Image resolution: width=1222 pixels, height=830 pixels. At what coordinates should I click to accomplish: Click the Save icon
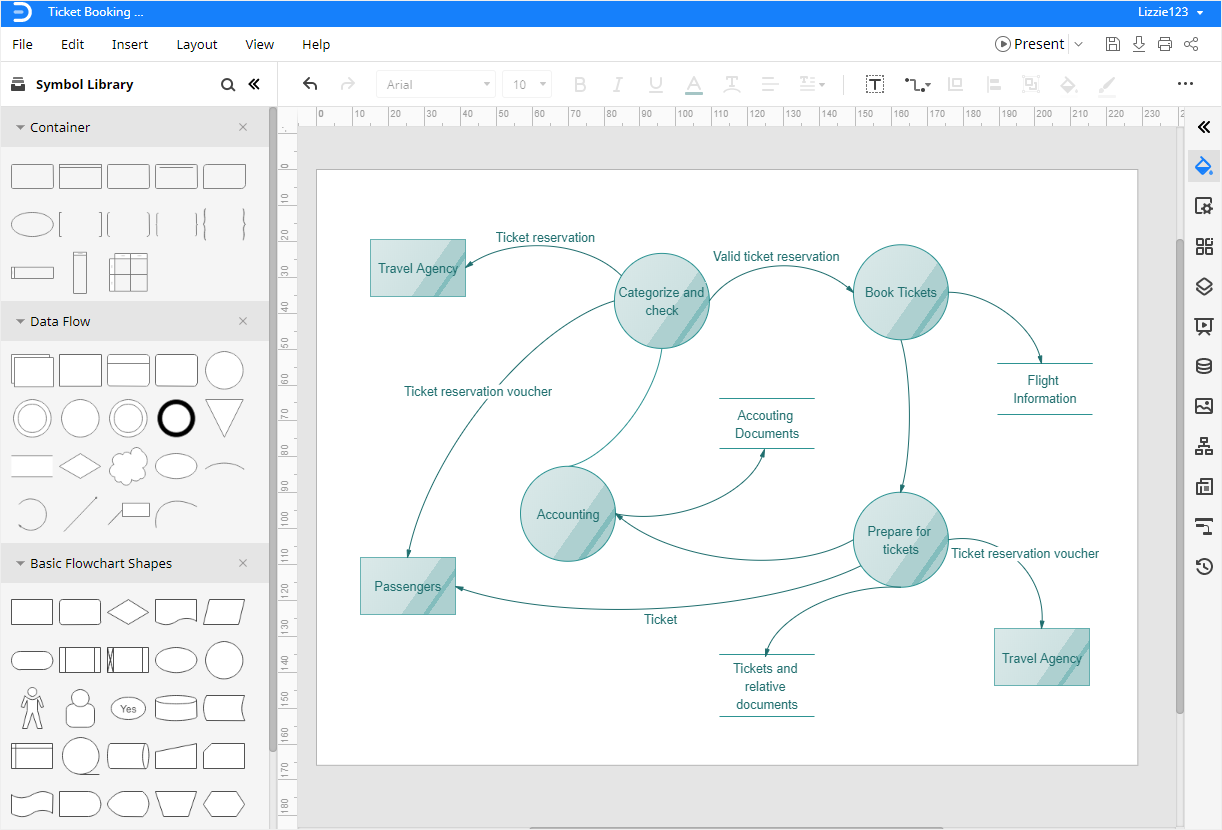pos(1113,44)
